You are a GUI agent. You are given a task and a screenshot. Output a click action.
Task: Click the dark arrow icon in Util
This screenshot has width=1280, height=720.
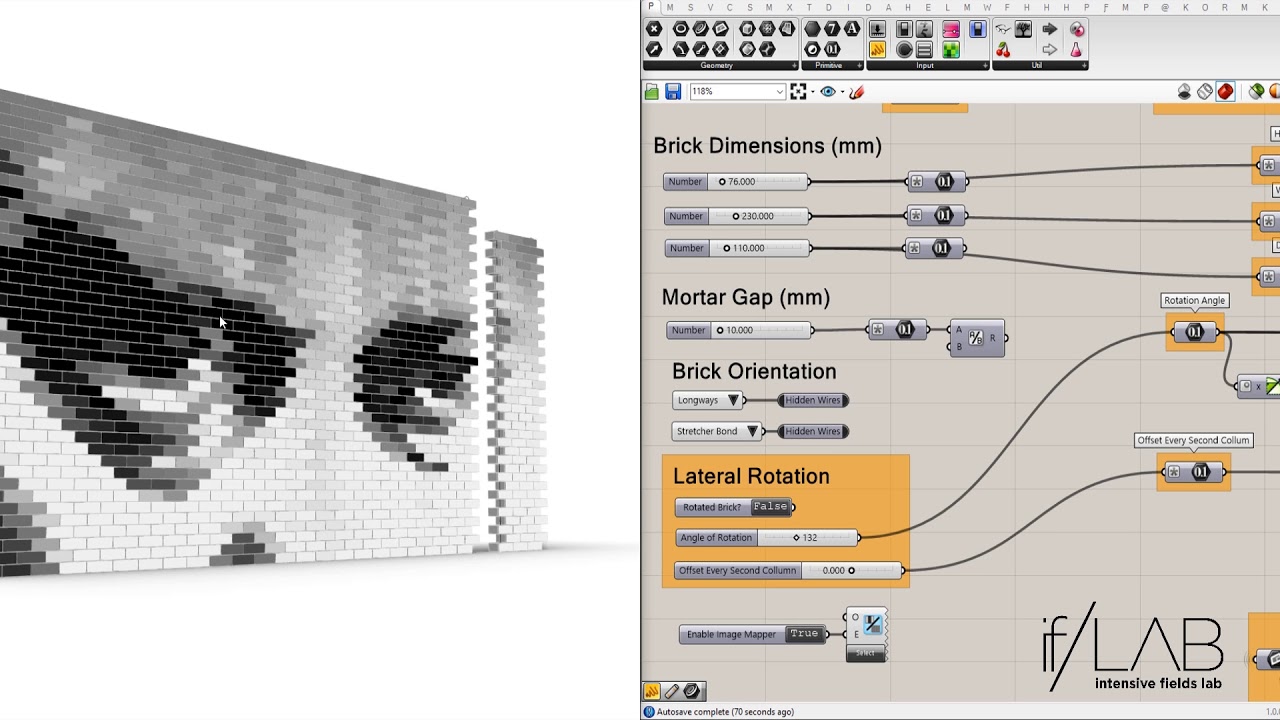coord(1050,29)
